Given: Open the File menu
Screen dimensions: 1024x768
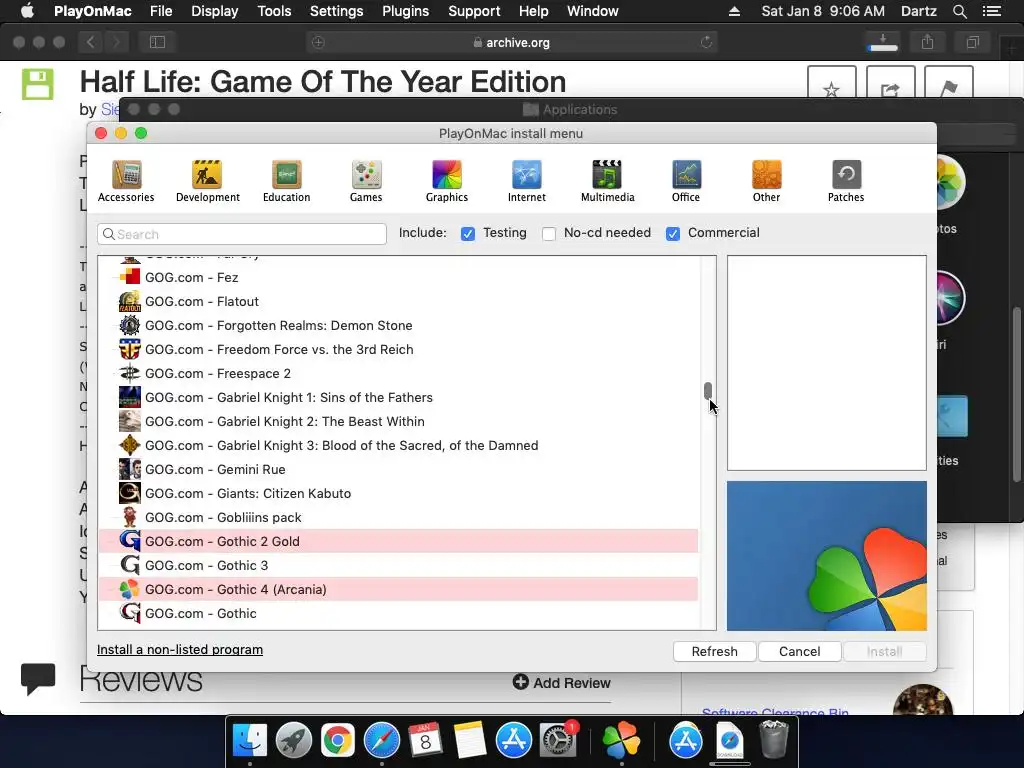Looking at the screenshot, I should [161, 11].
